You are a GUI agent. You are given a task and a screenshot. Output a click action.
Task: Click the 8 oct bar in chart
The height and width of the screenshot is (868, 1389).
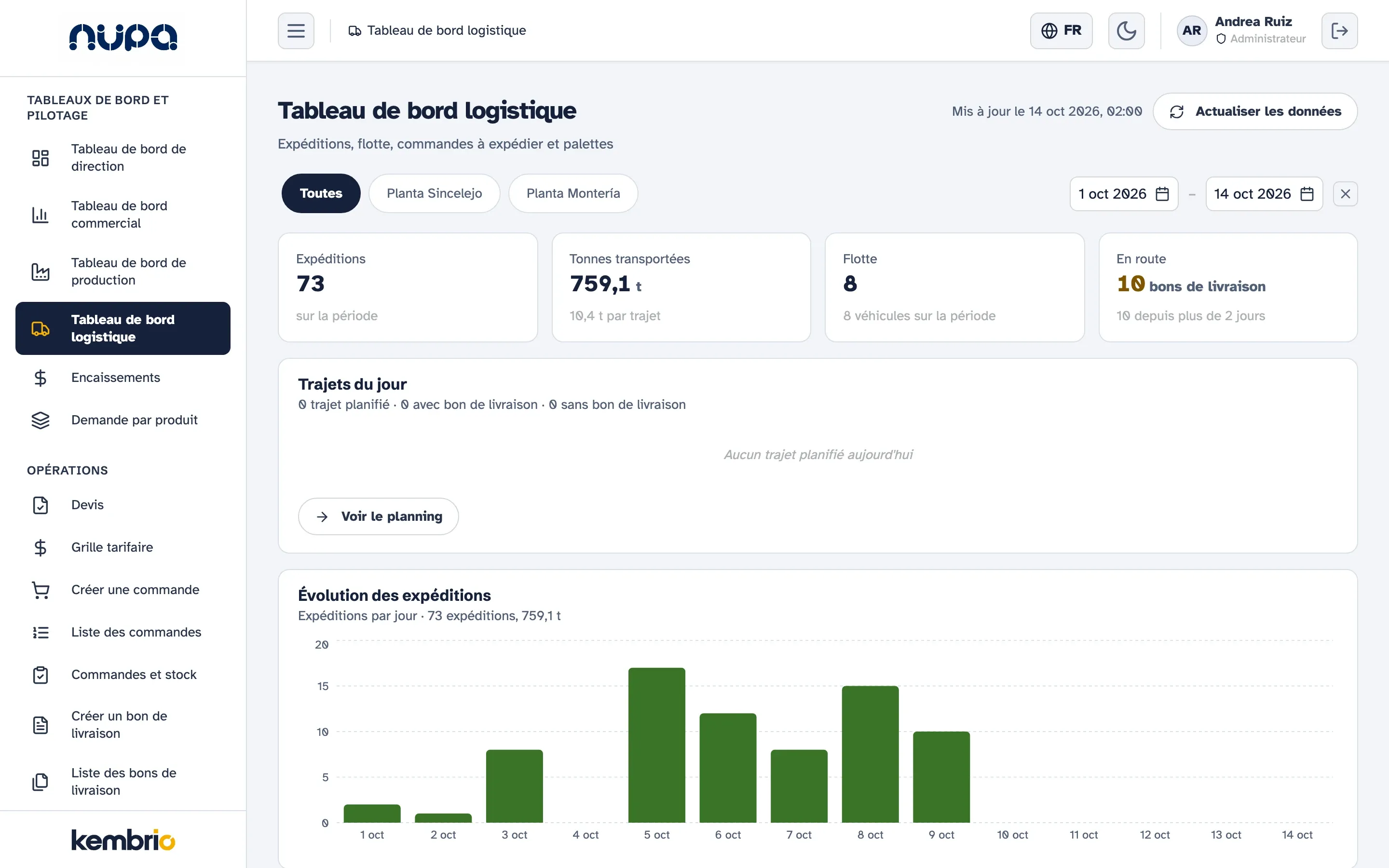870,754
